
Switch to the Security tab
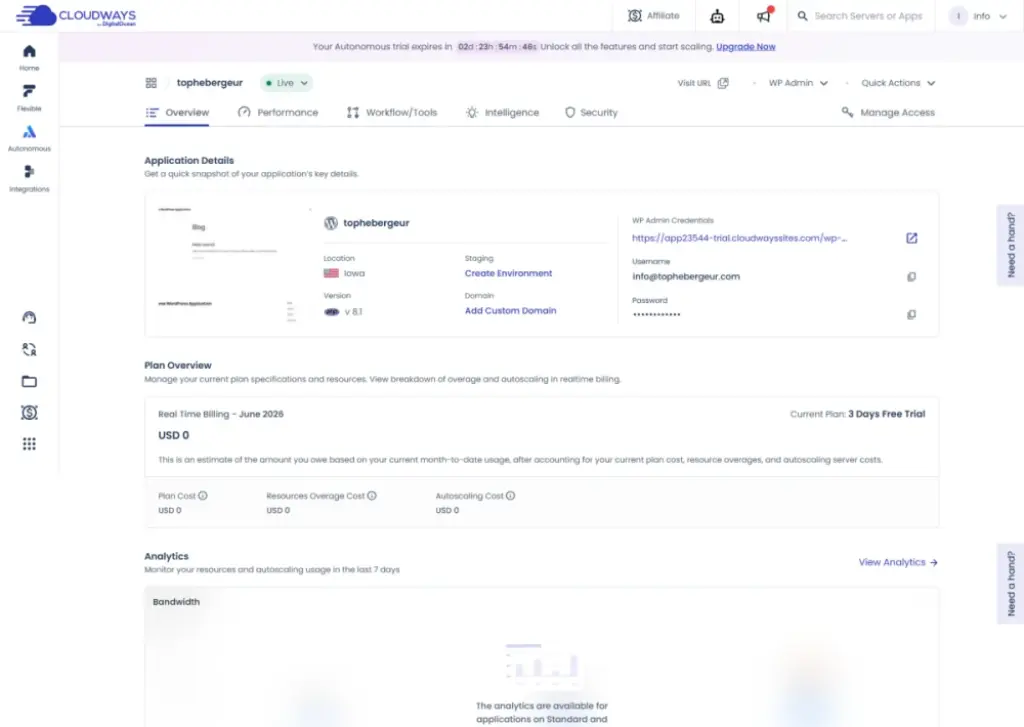pyautogui.click(x=591, y=112)
